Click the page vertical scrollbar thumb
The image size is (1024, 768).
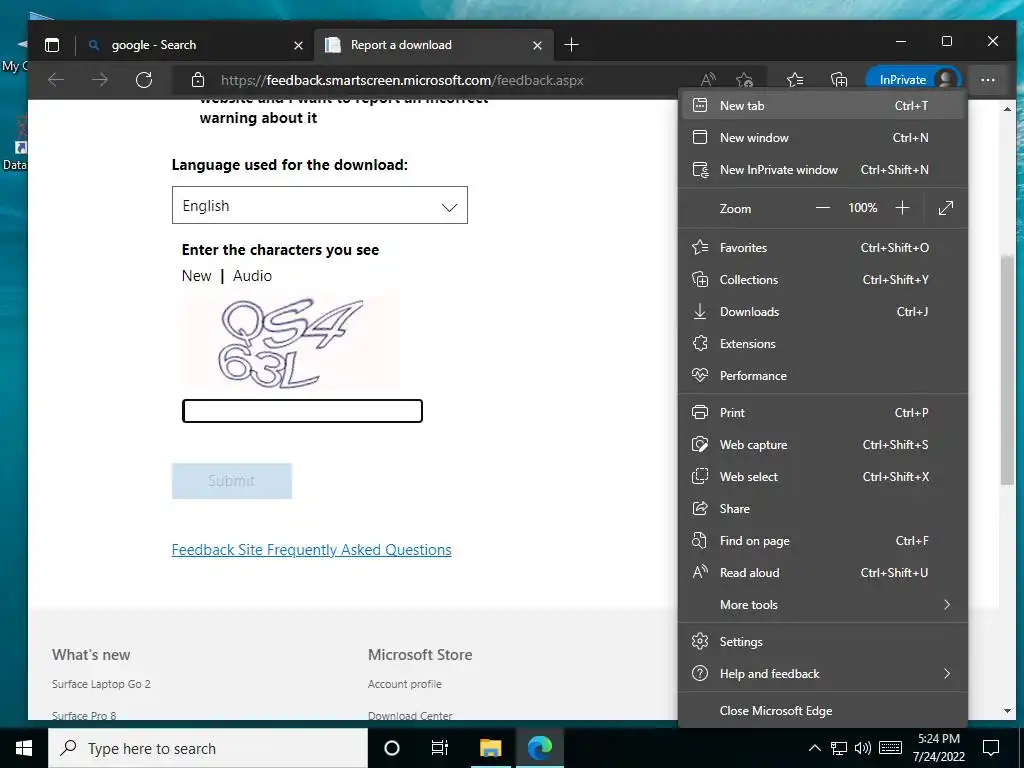1006,369
